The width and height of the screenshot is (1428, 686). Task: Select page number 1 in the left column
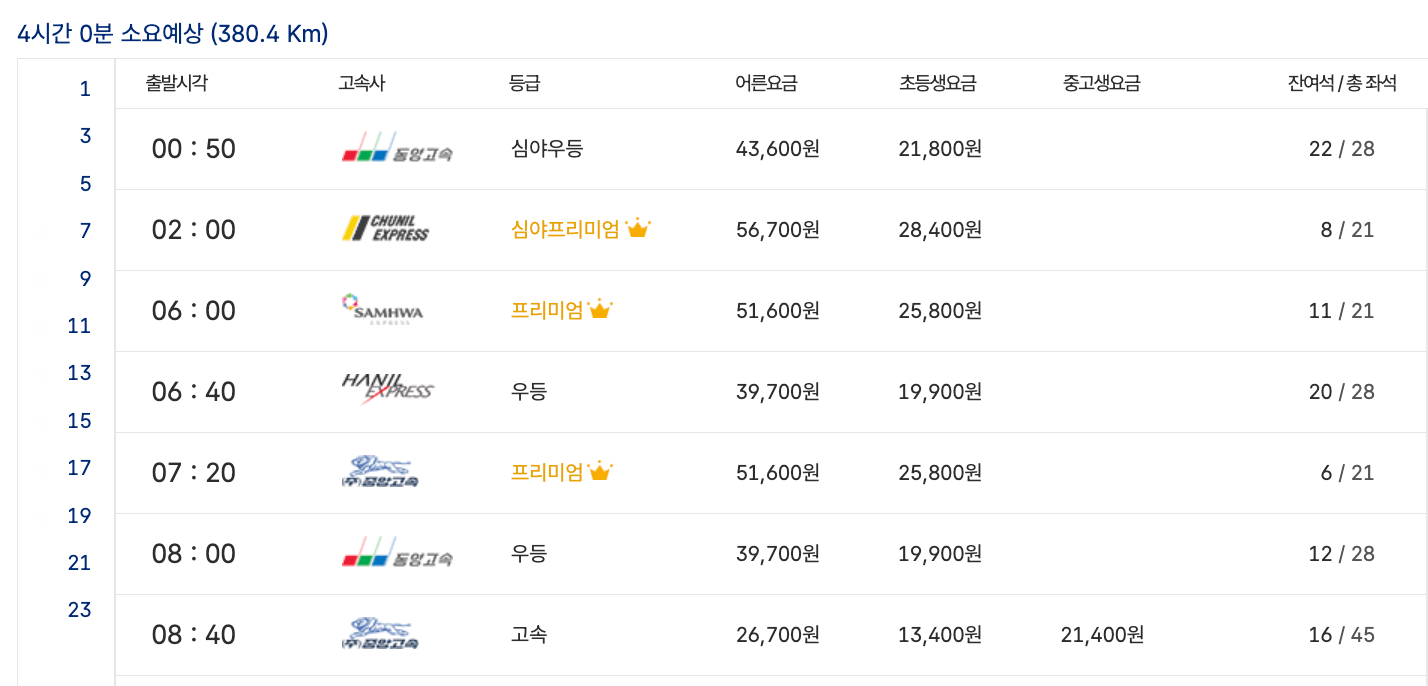[85, 88]
